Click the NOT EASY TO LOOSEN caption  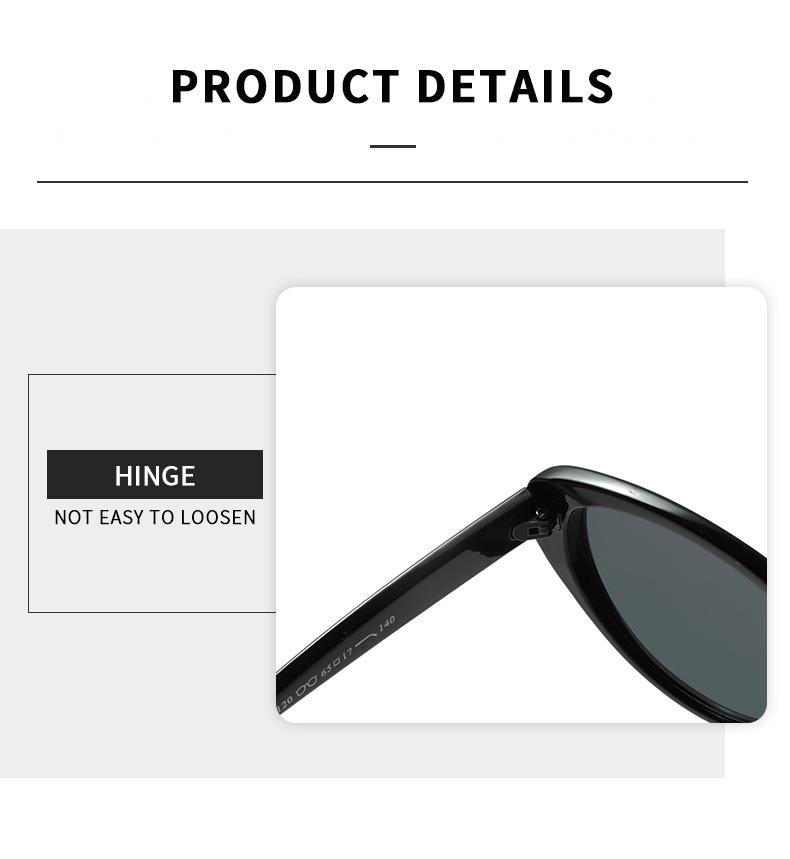tap(155, 517)
